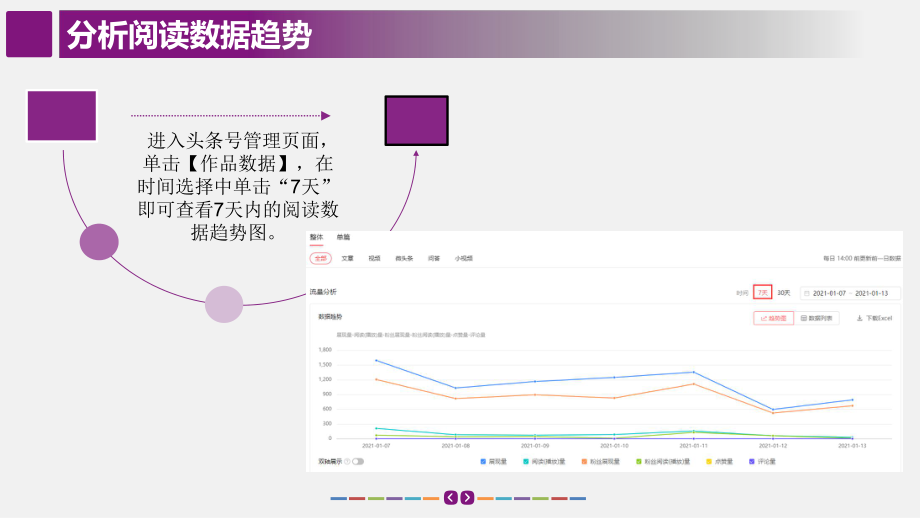This screenshot has width=920, height=518.
Task: Click the 1,800 y-axis label
Action: click(325, 350)
